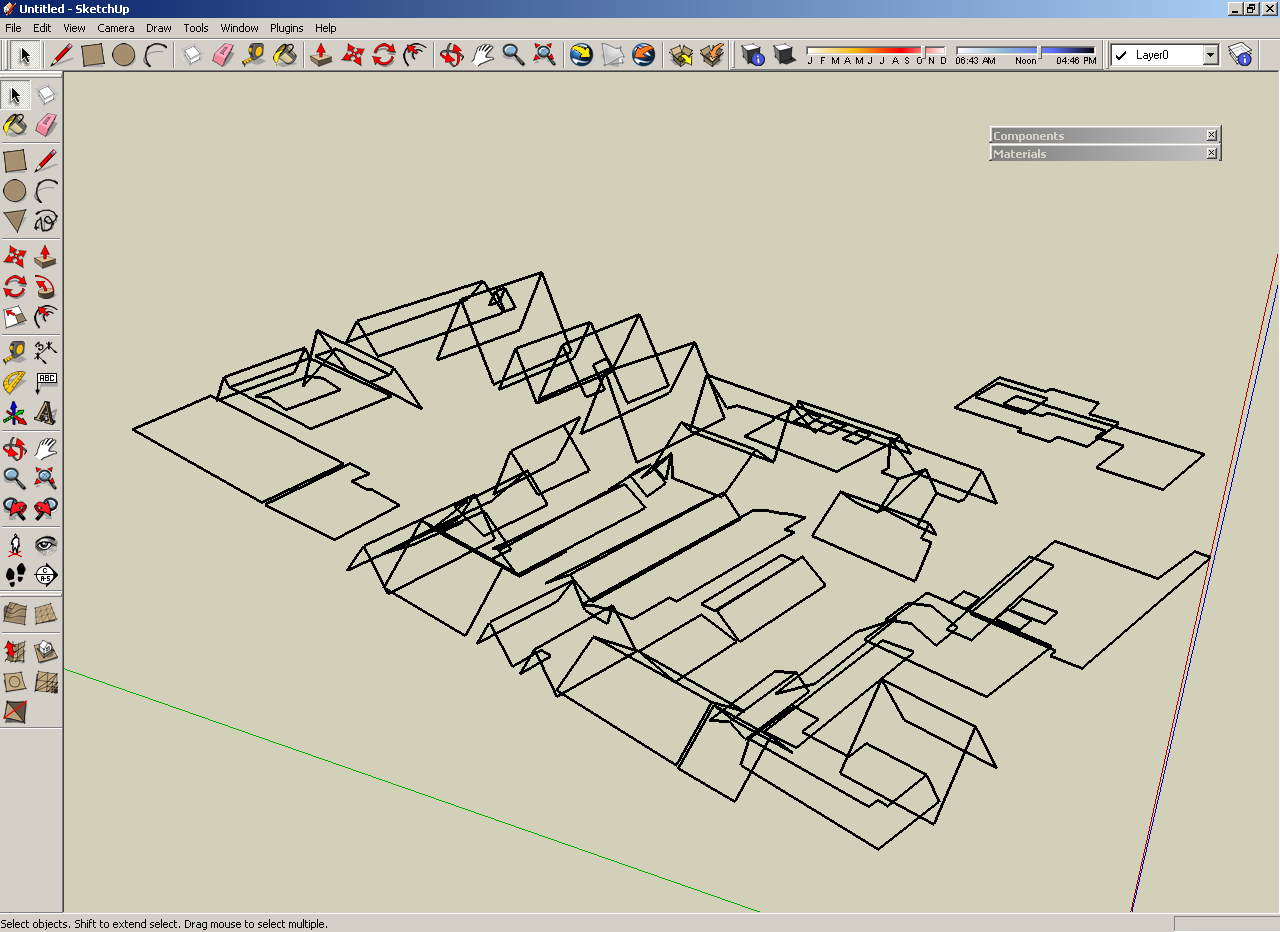Select the pink Eraser in the top toolbar
The width and height of the screenshot is (1280, 932).
223,55
